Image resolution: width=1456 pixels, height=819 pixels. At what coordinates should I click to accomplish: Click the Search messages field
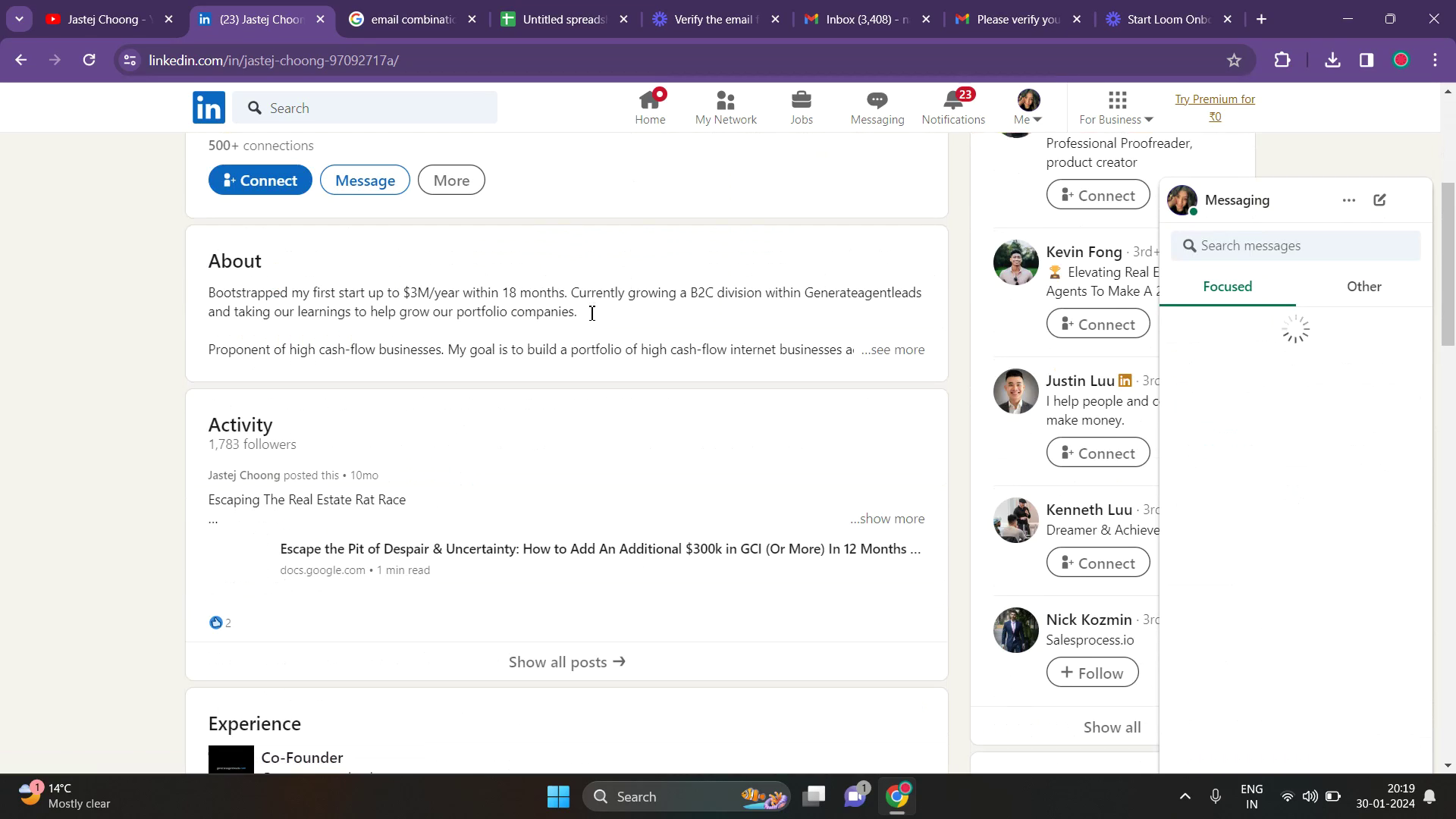pos(1295,246)
